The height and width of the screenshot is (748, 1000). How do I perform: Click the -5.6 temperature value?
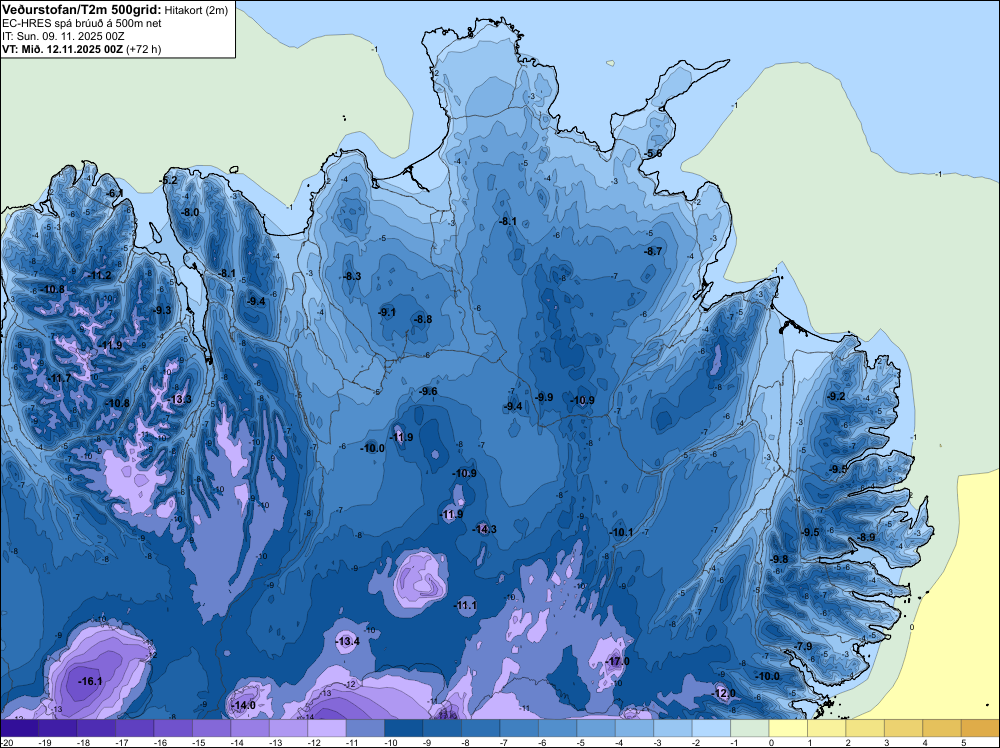(652, 154)
